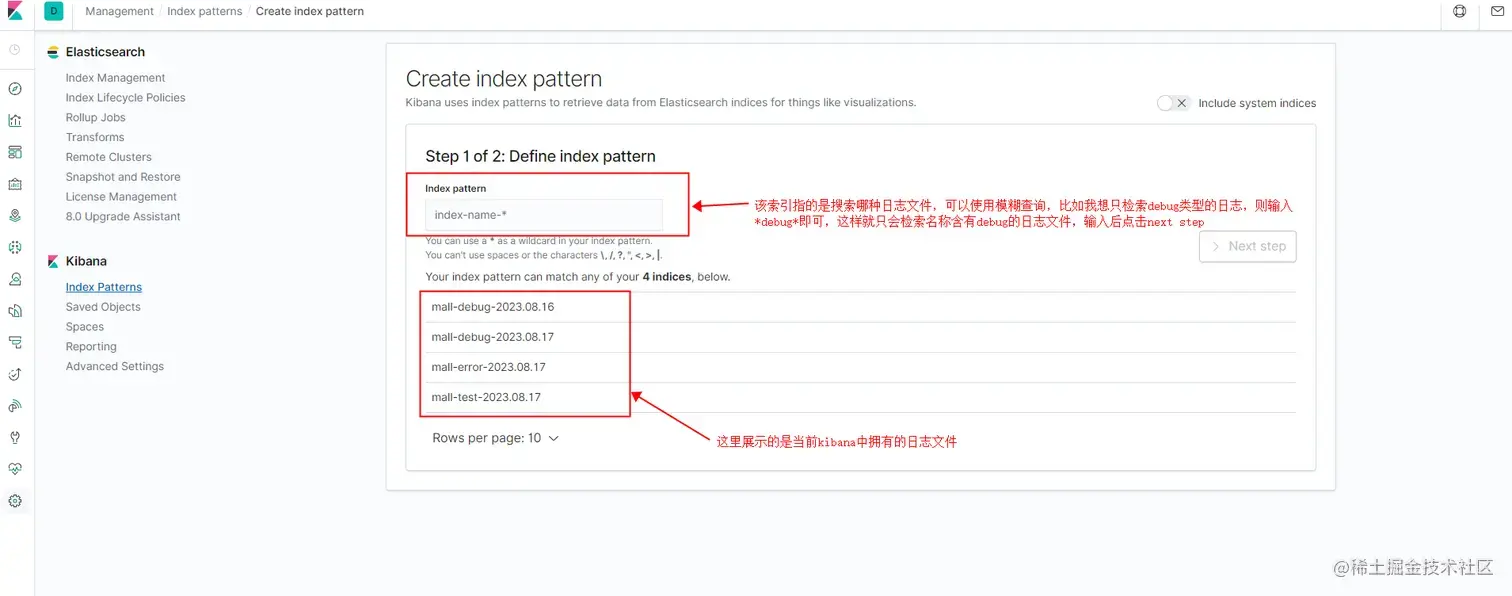Viewport: 1512px width, 596px height.
Task: Open Rows per page dropdown
Action: click(x=495, y=438)
